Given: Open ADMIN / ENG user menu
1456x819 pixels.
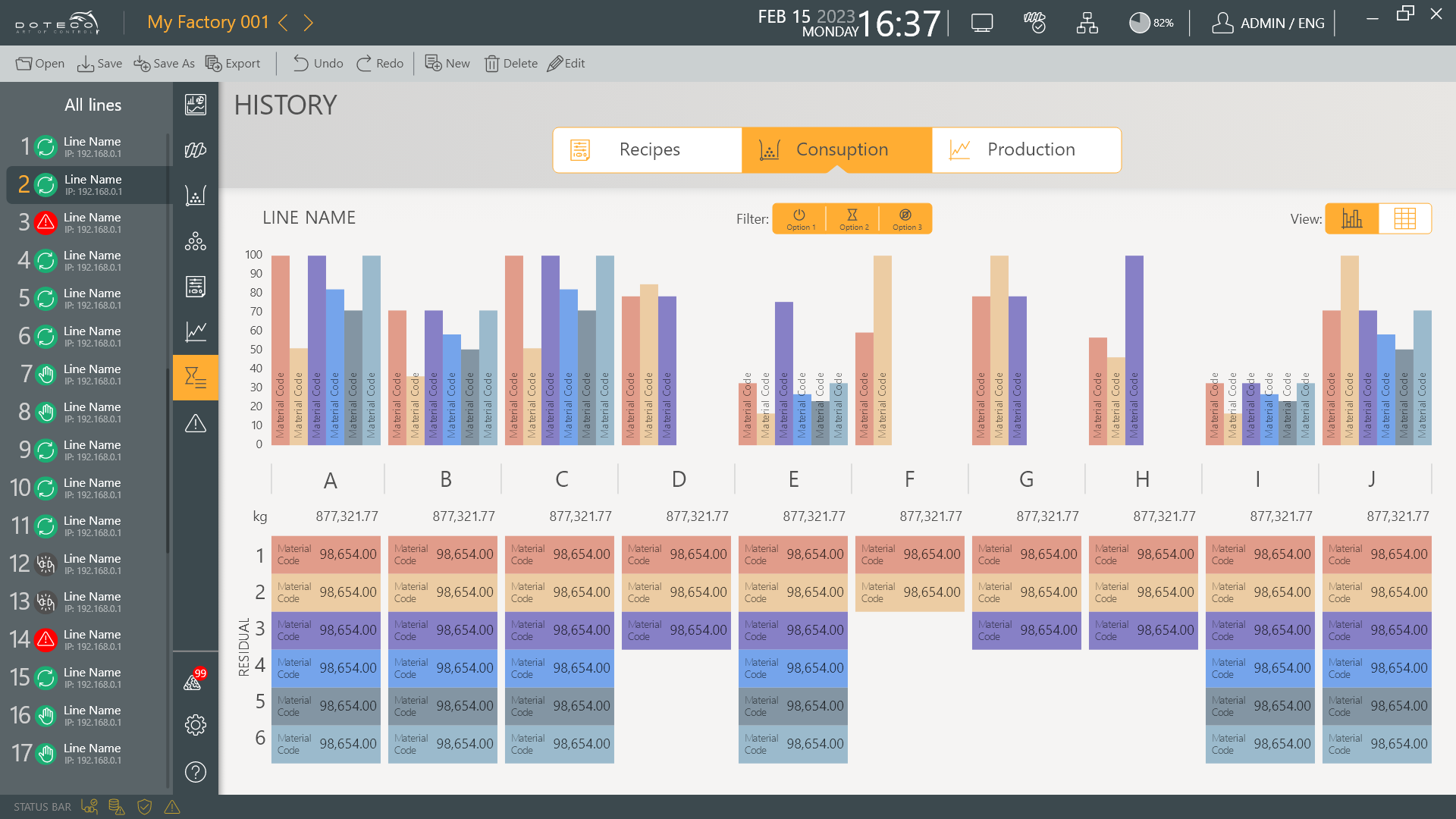Looking at the screenshot, I should pos(1268,23).
